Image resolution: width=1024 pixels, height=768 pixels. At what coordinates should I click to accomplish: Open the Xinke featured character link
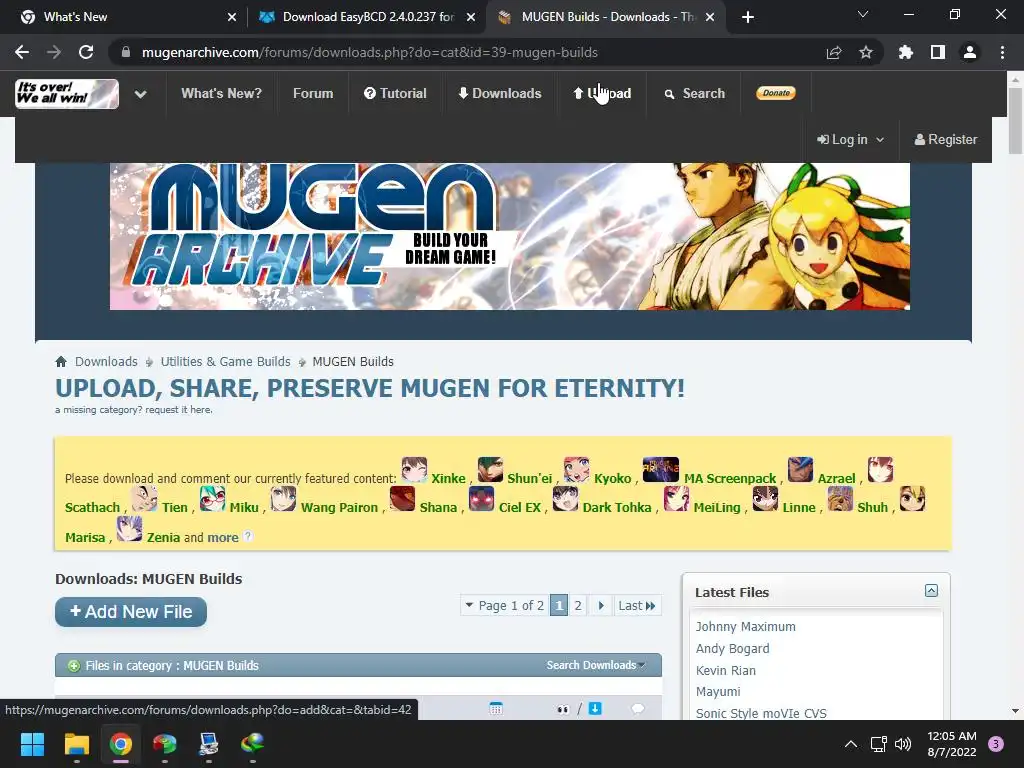[448, 478]
